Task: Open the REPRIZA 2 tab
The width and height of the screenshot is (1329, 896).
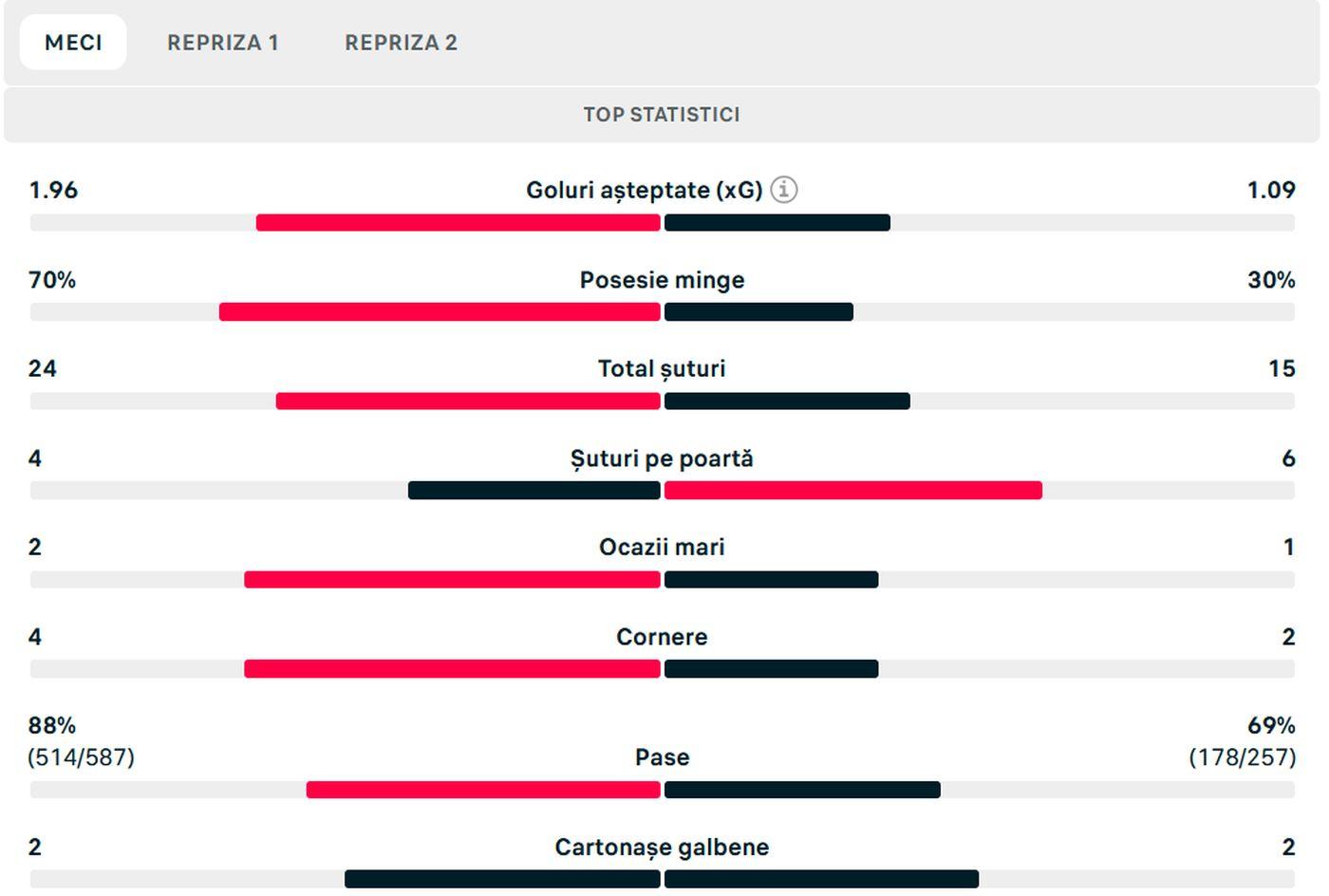Action: (401, 43)
